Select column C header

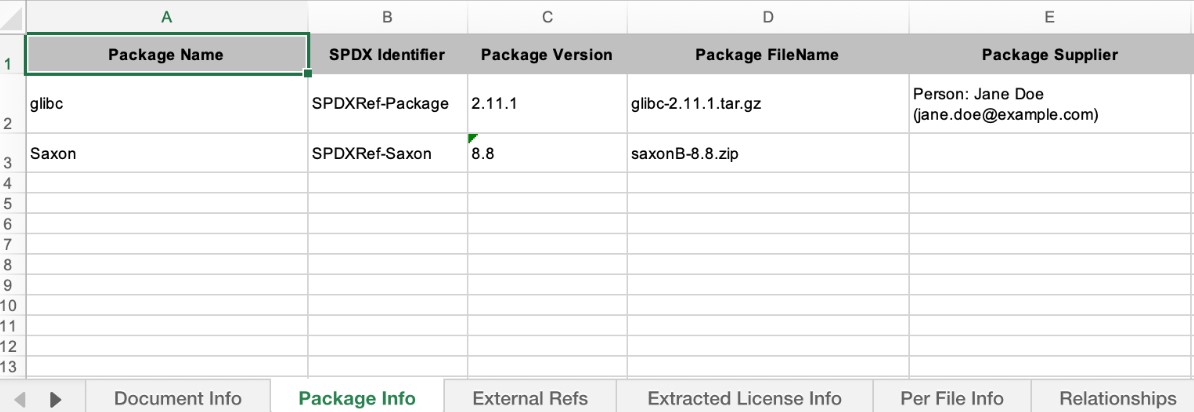coord(547,17)
